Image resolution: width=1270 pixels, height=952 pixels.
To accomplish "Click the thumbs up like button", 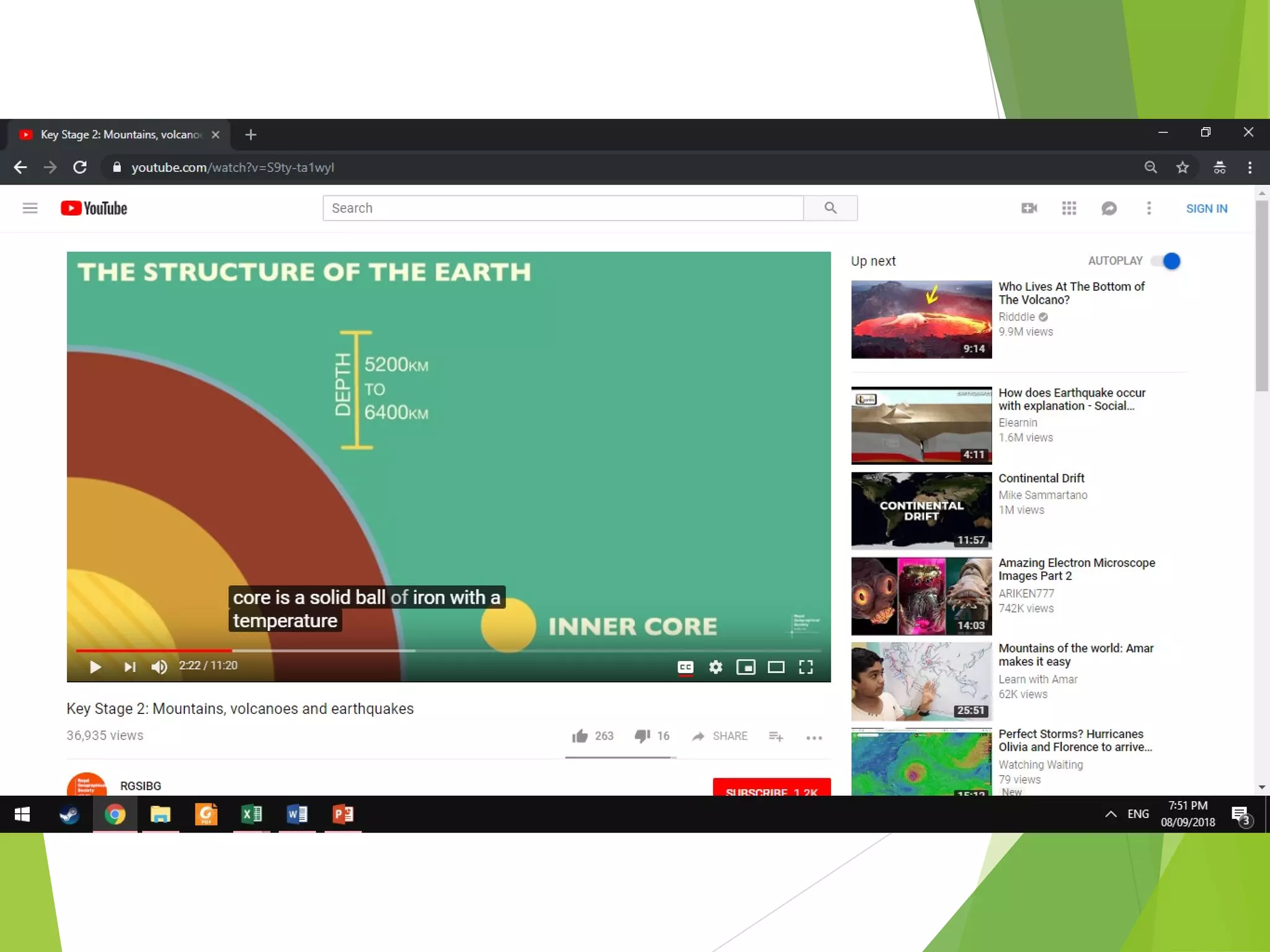I will point(580,736).
